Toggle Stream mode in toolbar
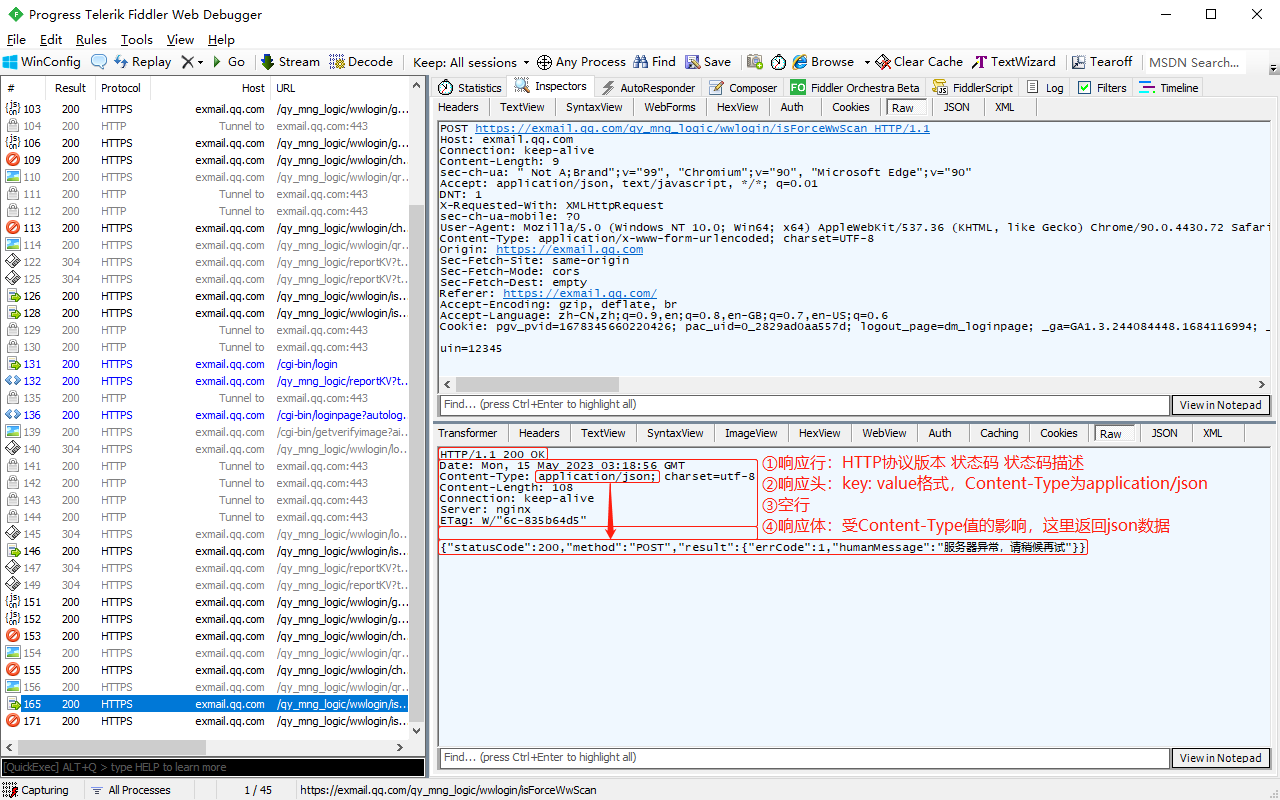This screenshot has height=800, width=1280. tap(290, 62)
